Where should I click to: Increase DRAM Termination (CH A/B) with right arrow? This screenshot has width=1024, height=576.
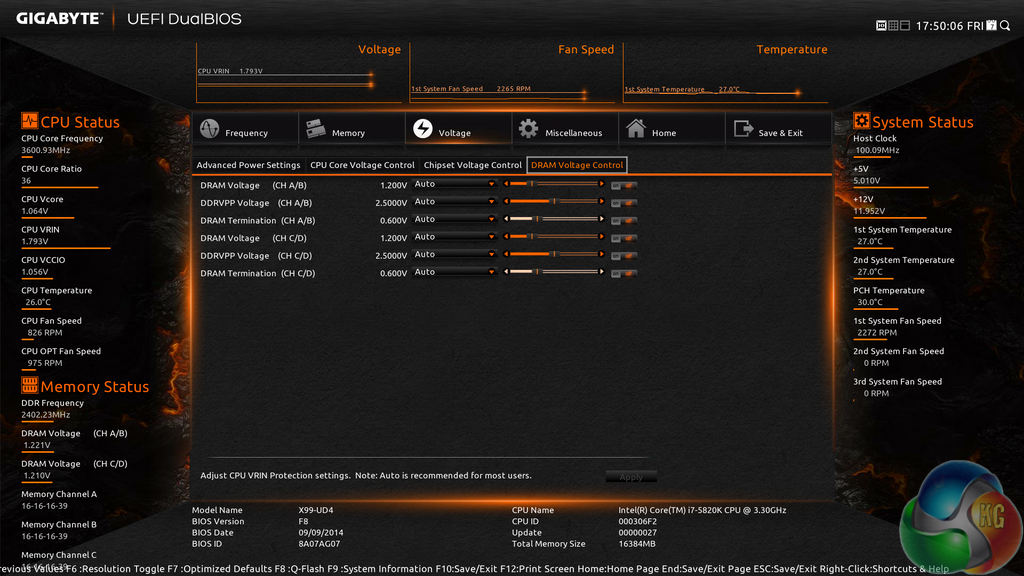pyautogui.click(x=601, y=219)
